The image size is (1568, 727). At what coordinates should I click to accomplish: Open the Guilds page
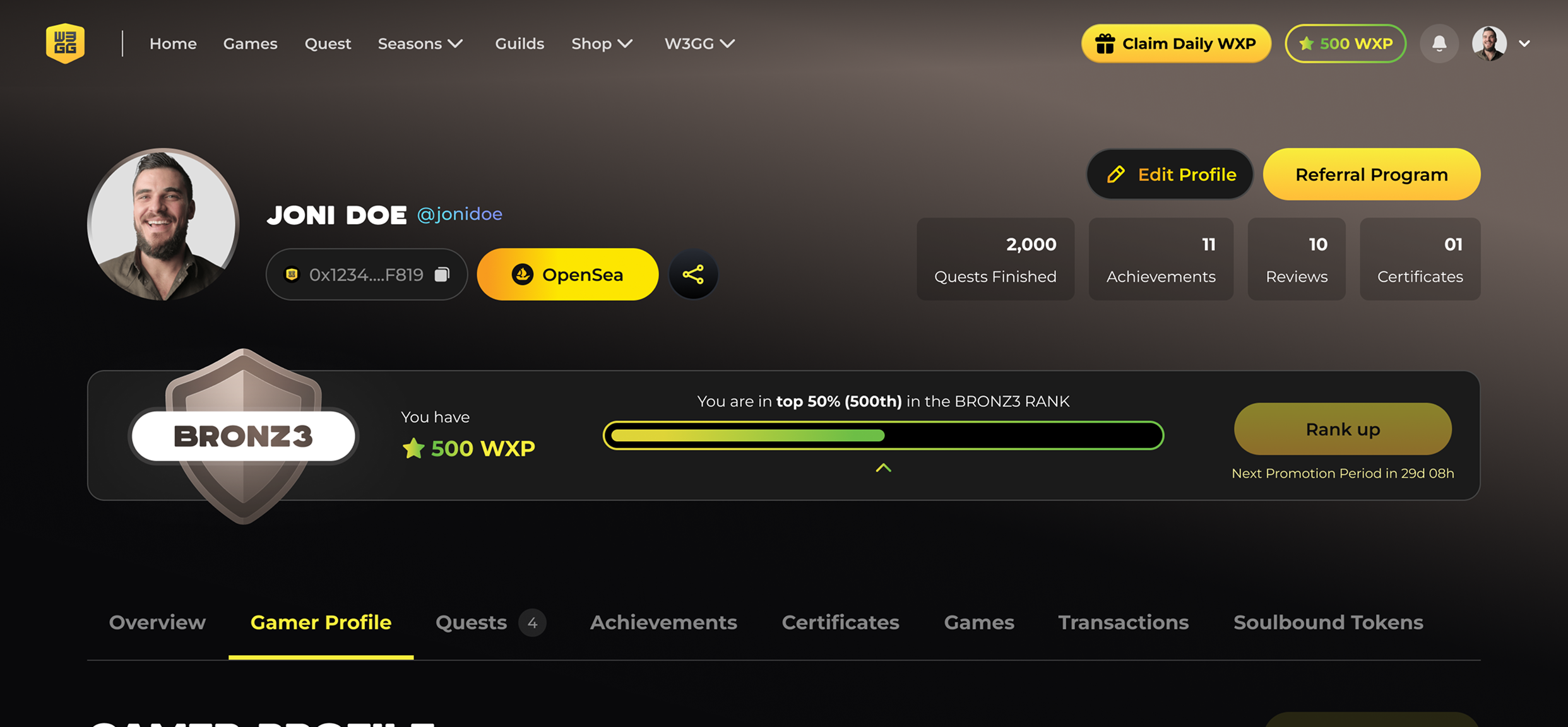519,44
